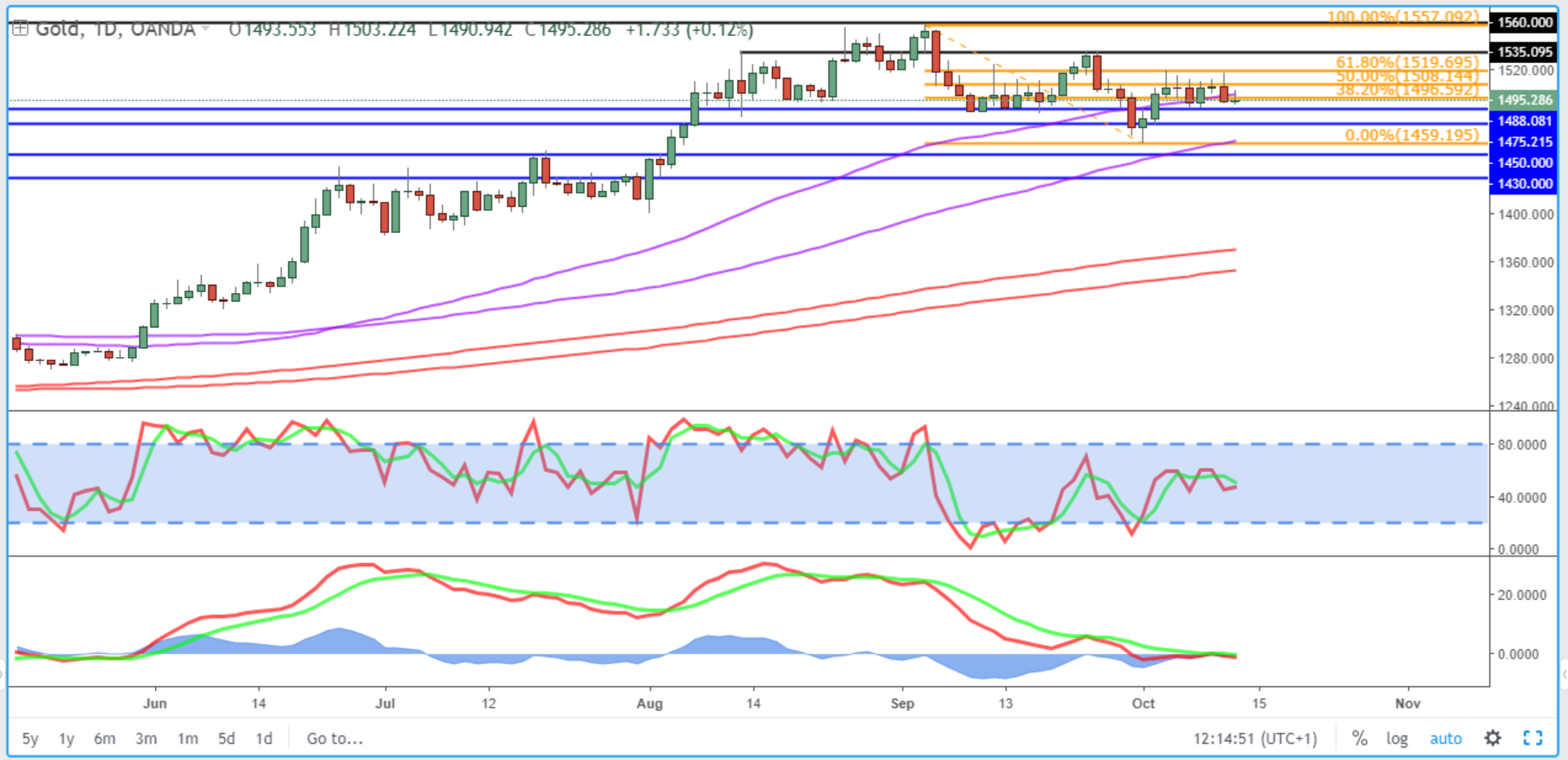Select the 6m time range
The width and height of the screenshot is (1568, 760).
tap(104, 739)
